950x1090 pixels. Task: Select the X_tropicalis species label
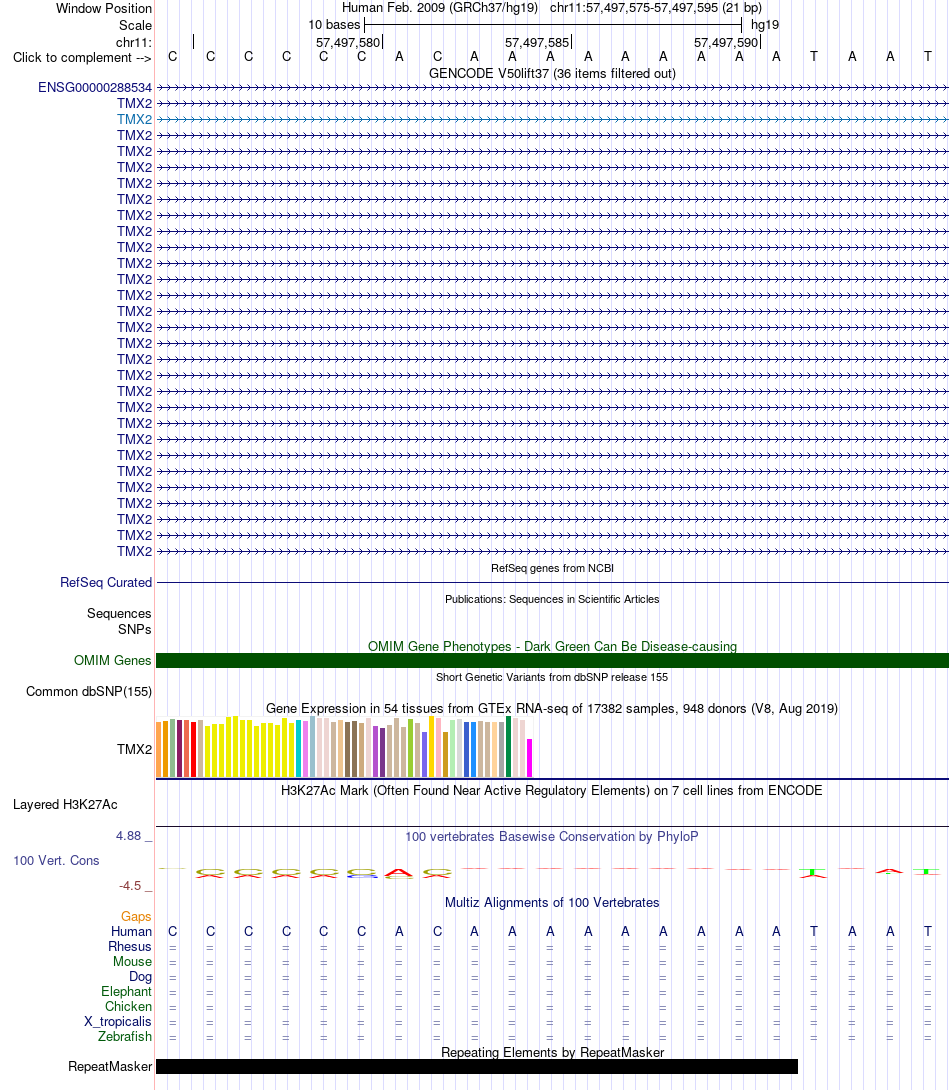tap(118, 1021)
